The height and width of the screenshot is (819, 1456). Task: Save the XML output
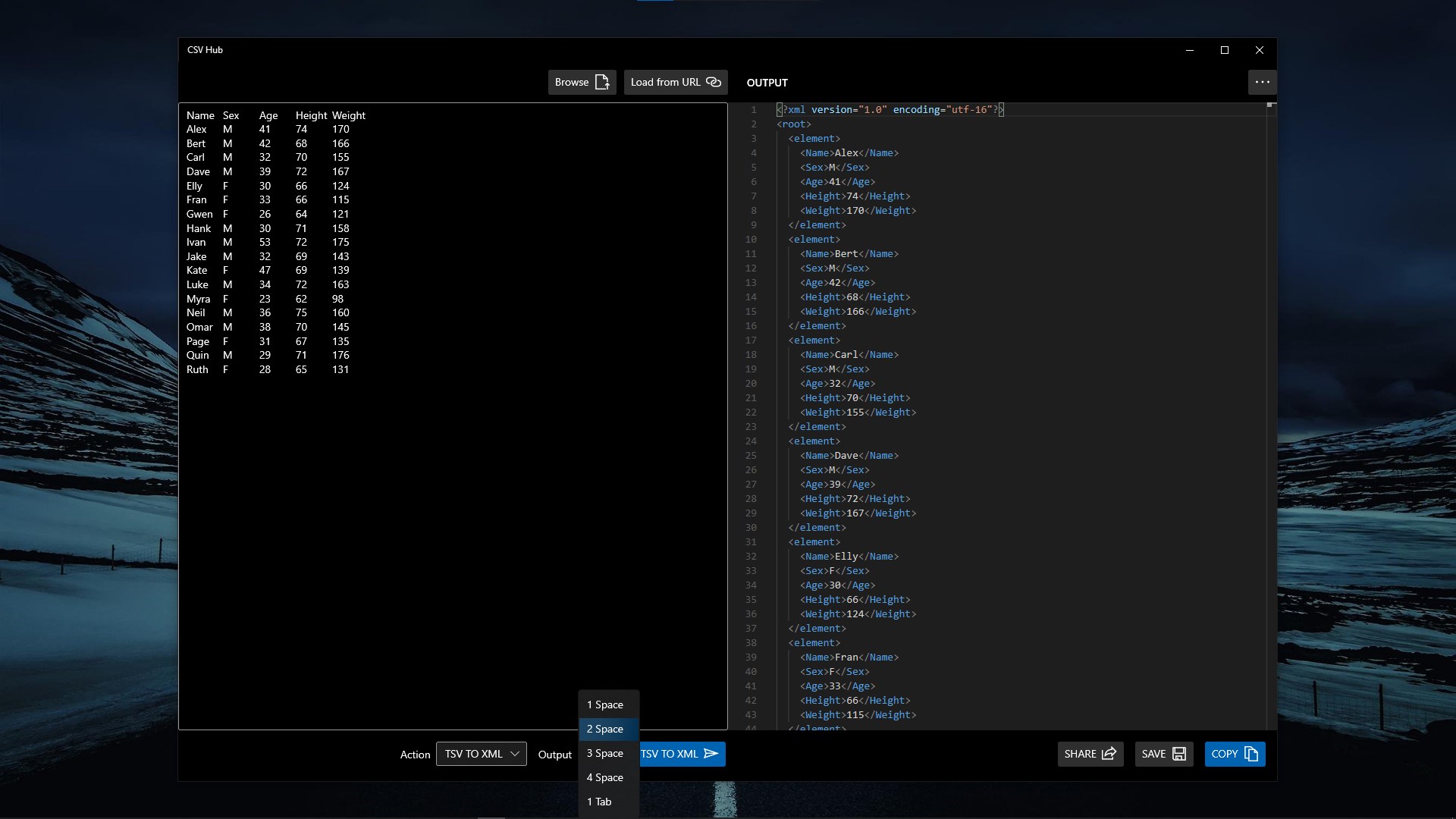tap(1164, 754)
